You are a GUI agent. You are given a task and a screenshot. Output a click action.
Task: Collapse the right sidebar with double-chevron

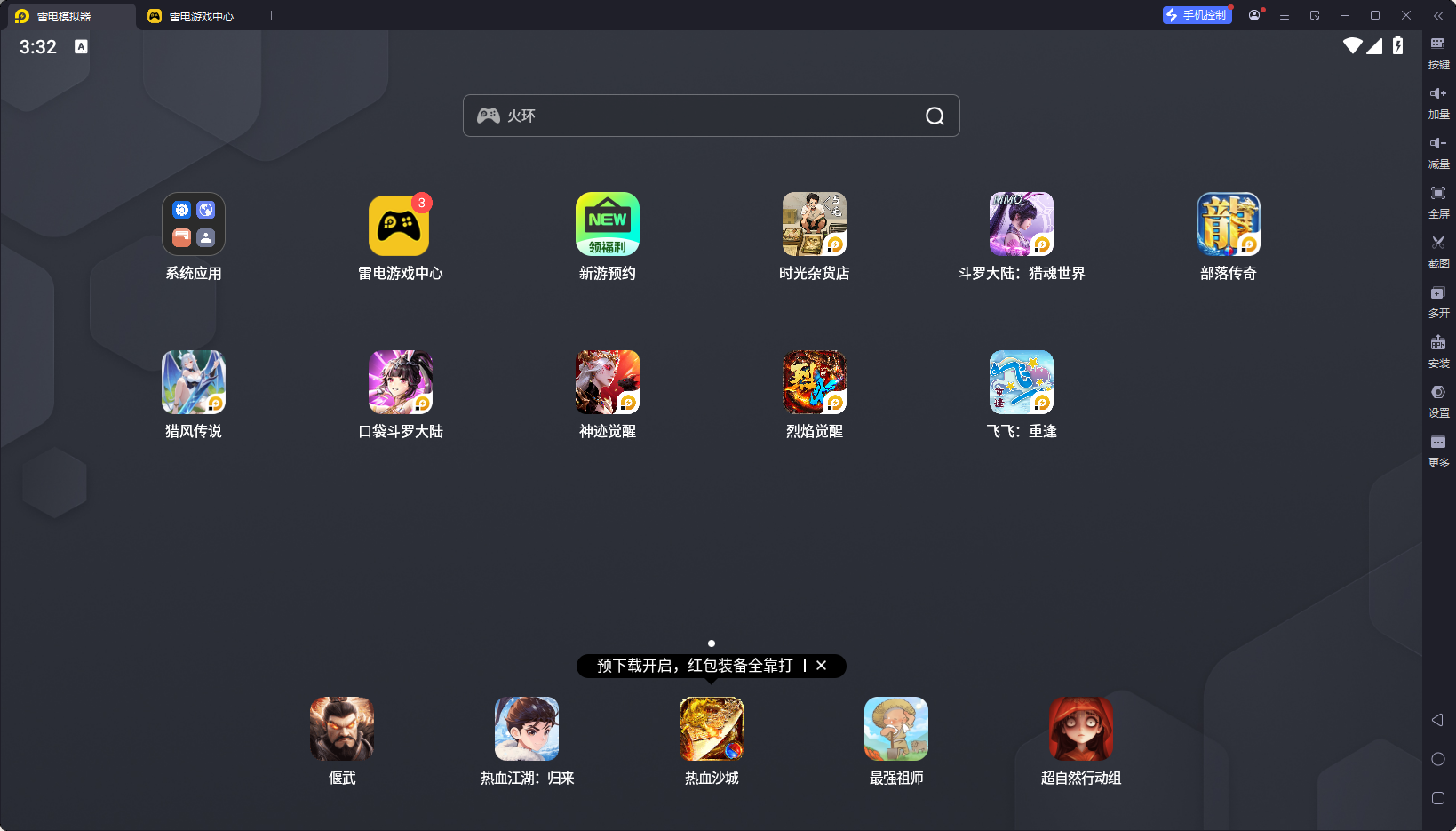point(1438,15)
